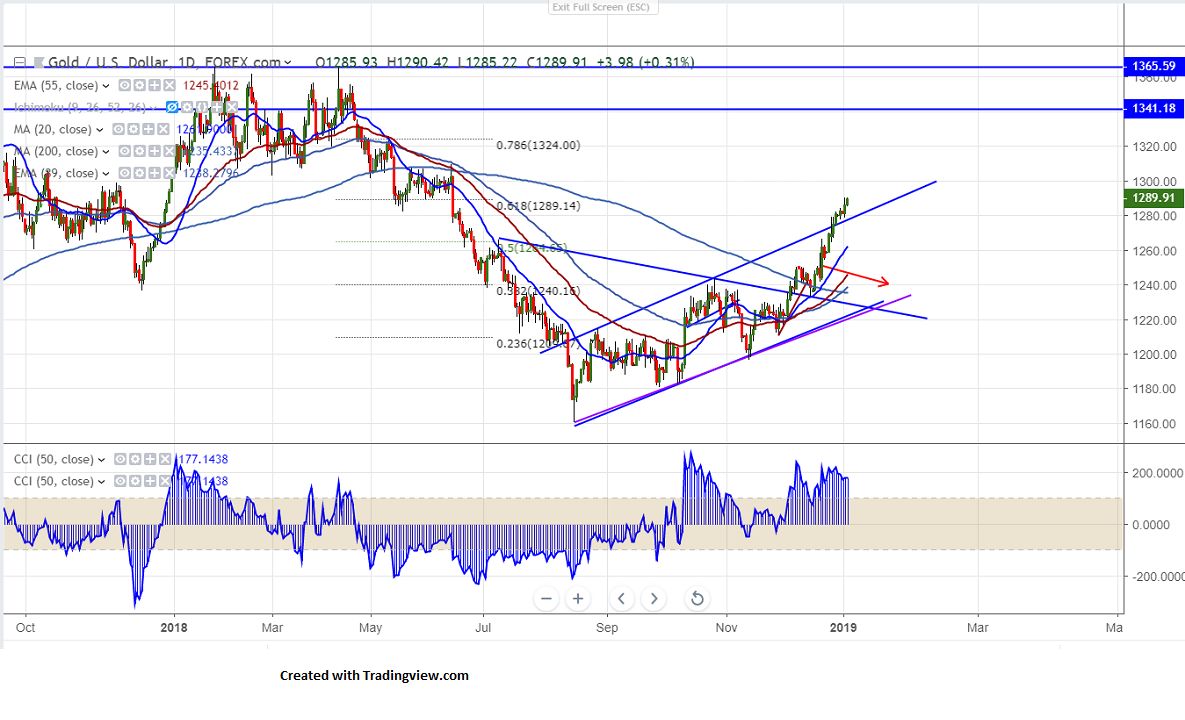1185x720 pixels.
Task: Hide the MA (200, close) line
Action: [x=125, y=151]
